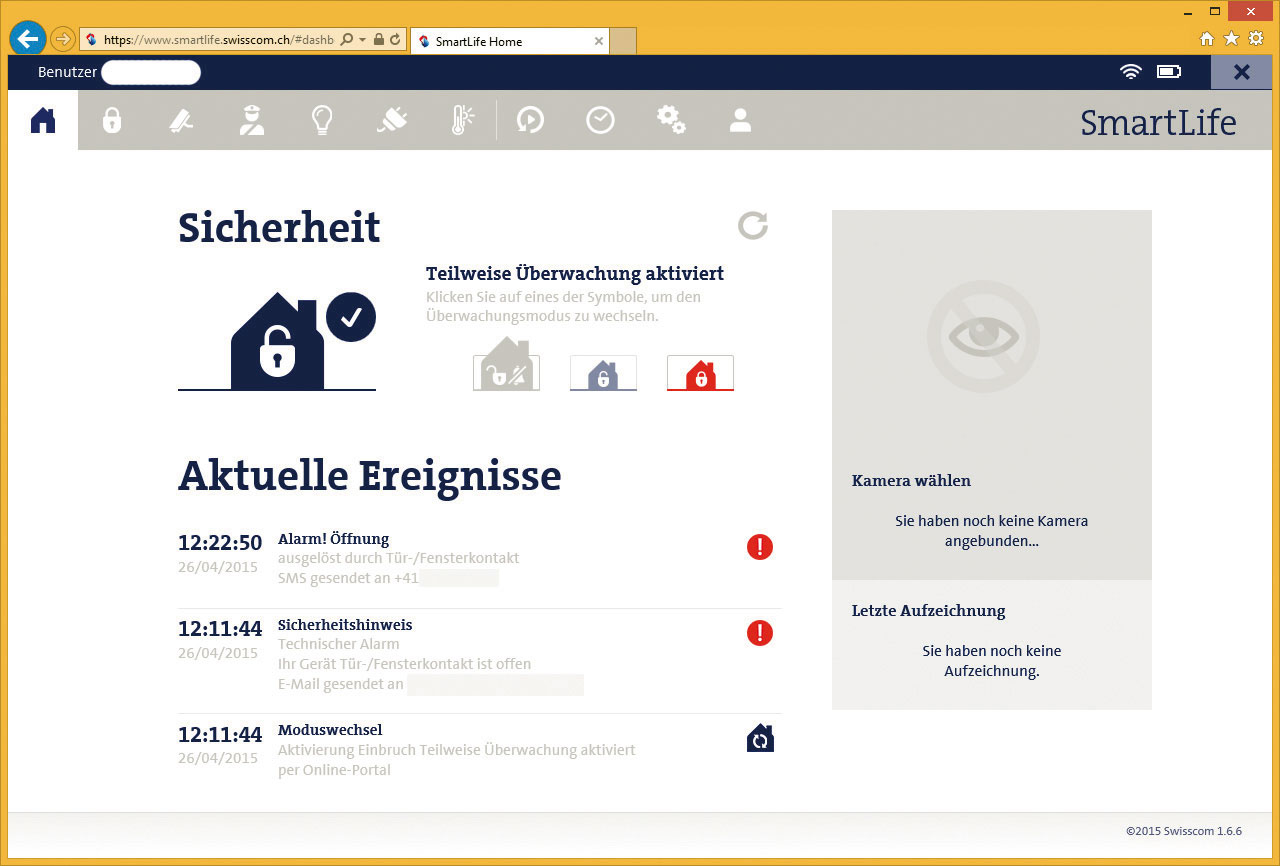This screenshot has height=866, width=1280.
Task: Click the Letzte Aufzeichnung heading
Action: (x=928, y=611)
